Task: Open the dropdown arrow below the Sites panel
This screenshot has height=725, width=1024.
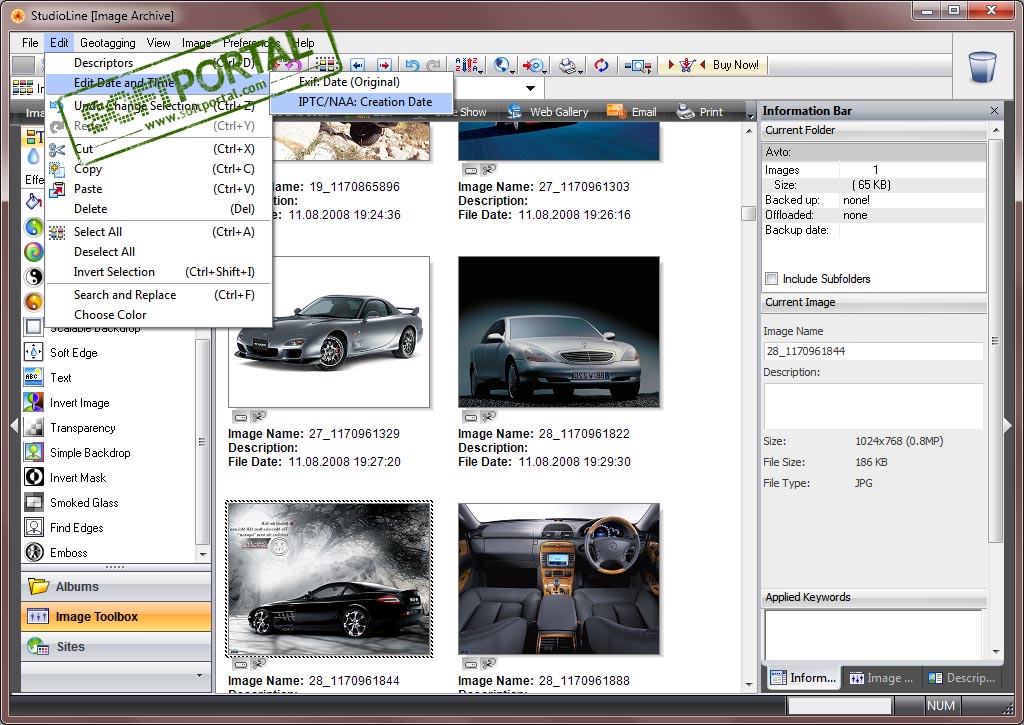Action: pos(199,675)
